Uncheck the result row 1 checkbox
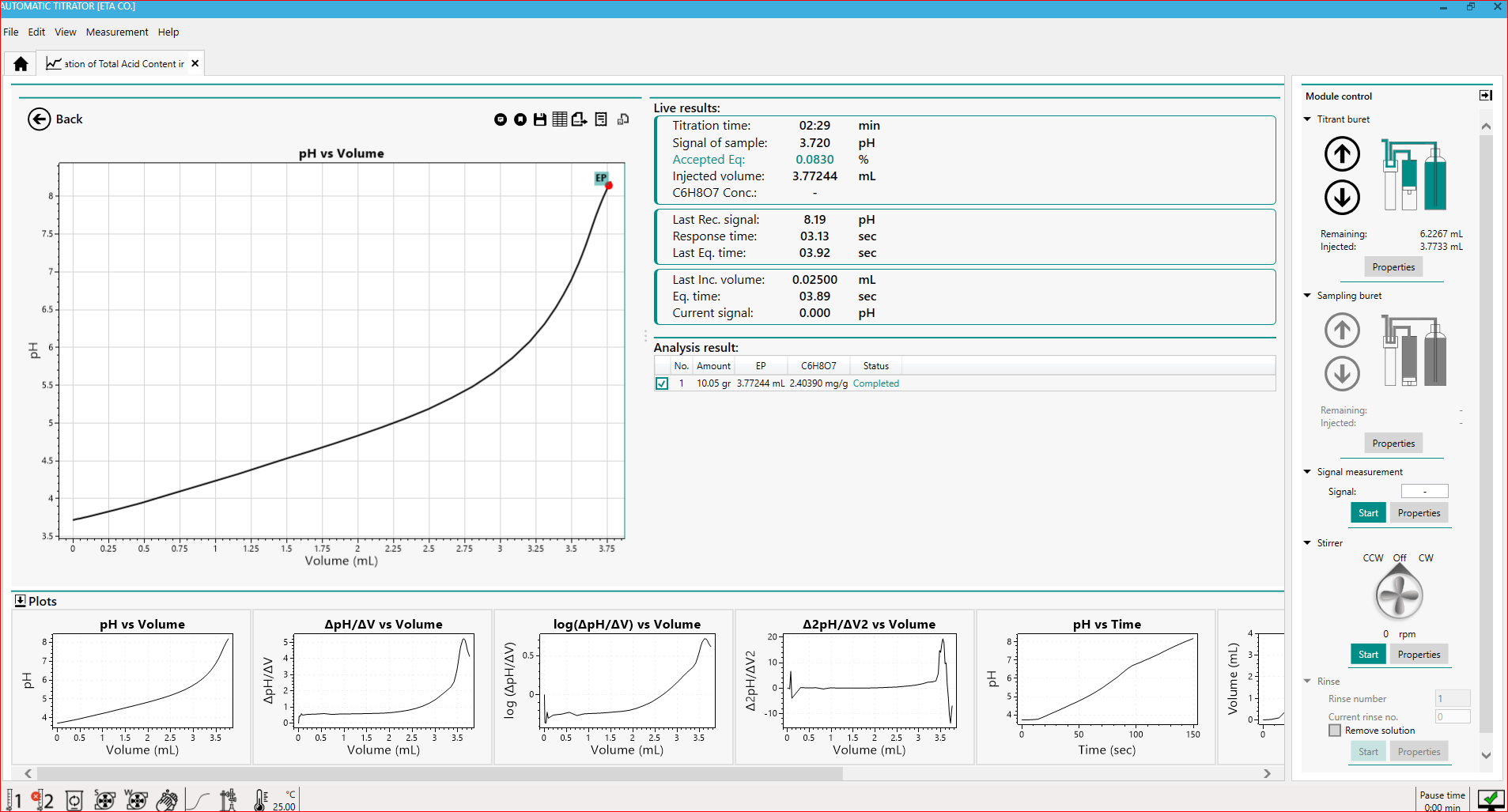 (x=662, y=383)
